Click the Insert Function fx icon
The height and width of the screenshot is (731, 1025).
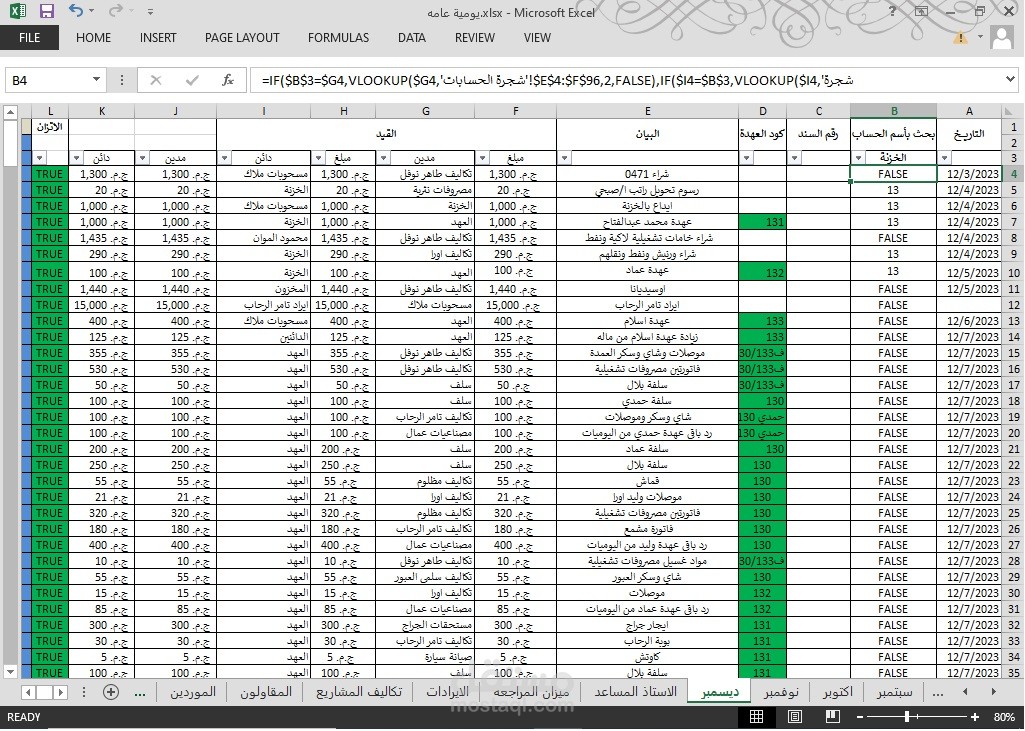pyautogui.click(x=227, y=80)
